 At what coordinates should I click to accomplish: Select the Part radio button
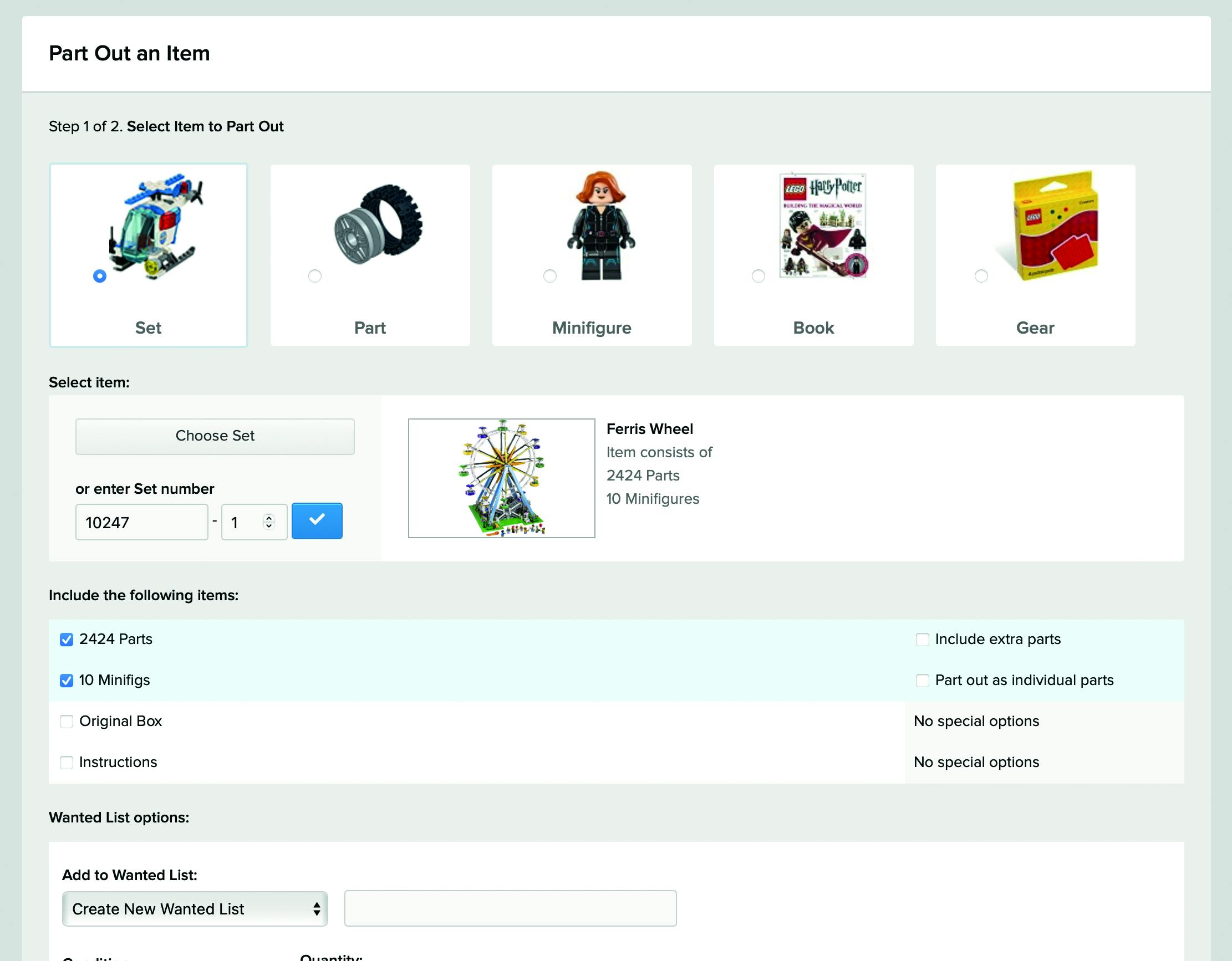[x=315, y=277]
